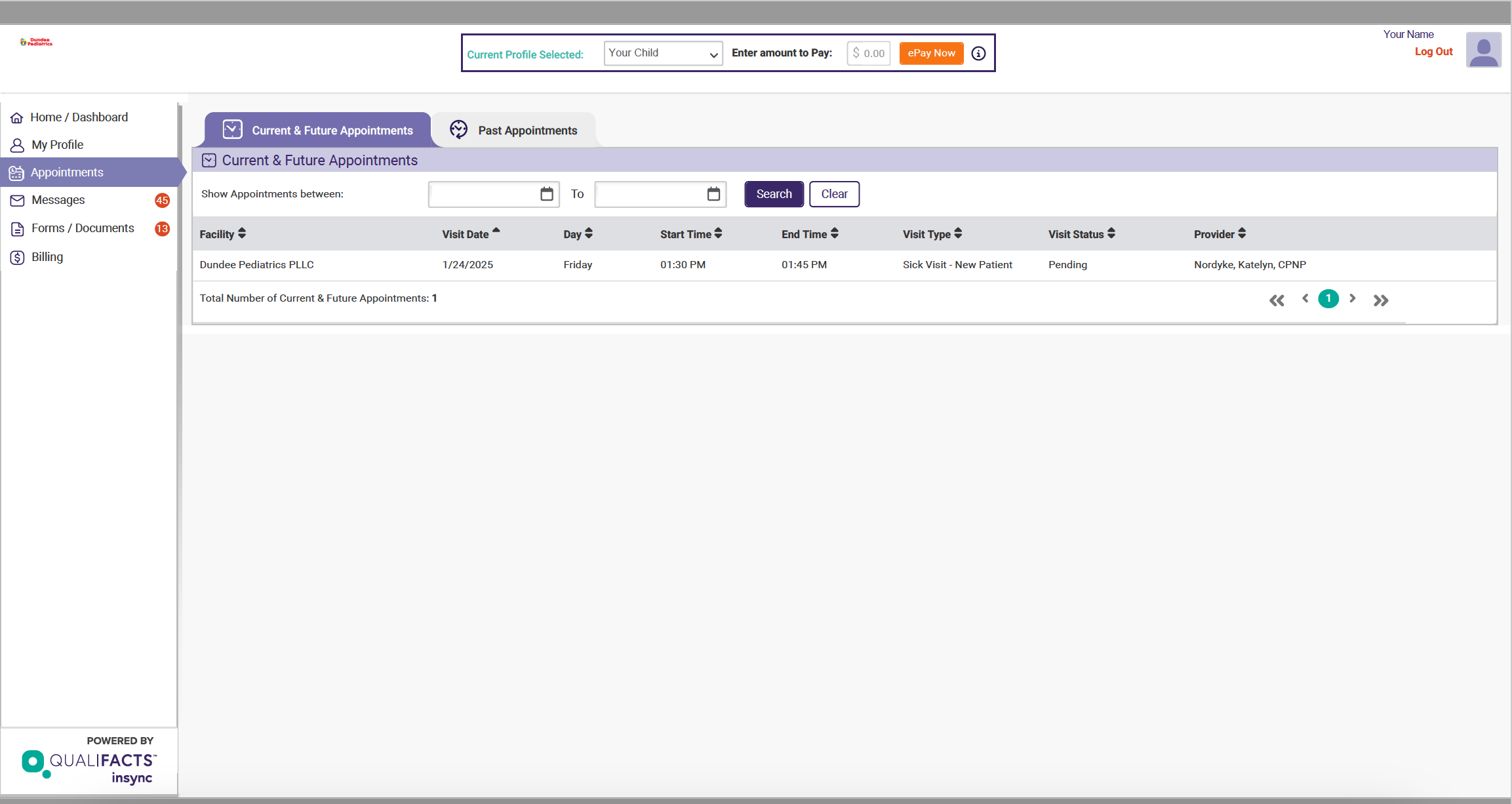Viewport: 1512px width, 804px height.
Task: Open the end date calendar picker
Action: 713,194
